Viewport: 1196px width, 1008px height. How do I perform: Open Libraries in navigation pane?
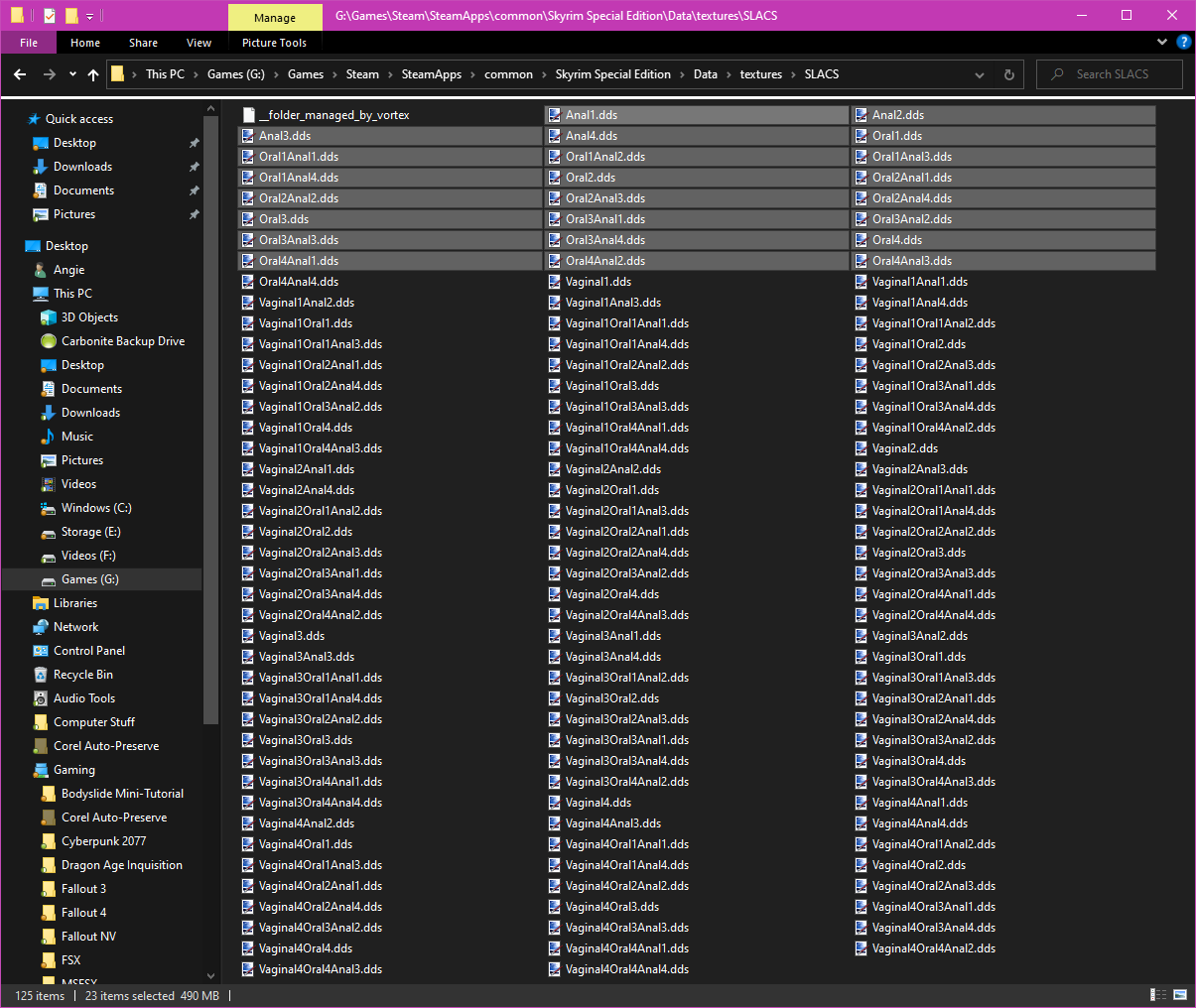coord(75,603)
